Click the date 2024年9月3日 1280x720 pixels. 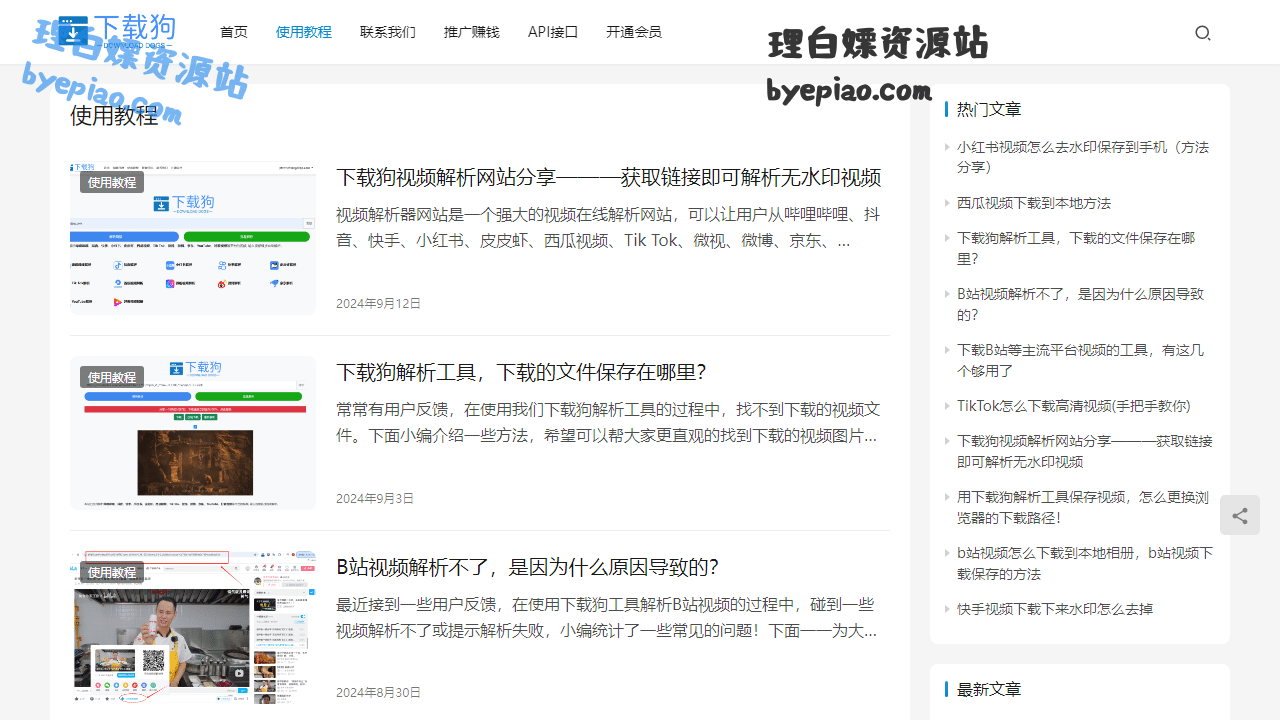(x=375, y=498)
